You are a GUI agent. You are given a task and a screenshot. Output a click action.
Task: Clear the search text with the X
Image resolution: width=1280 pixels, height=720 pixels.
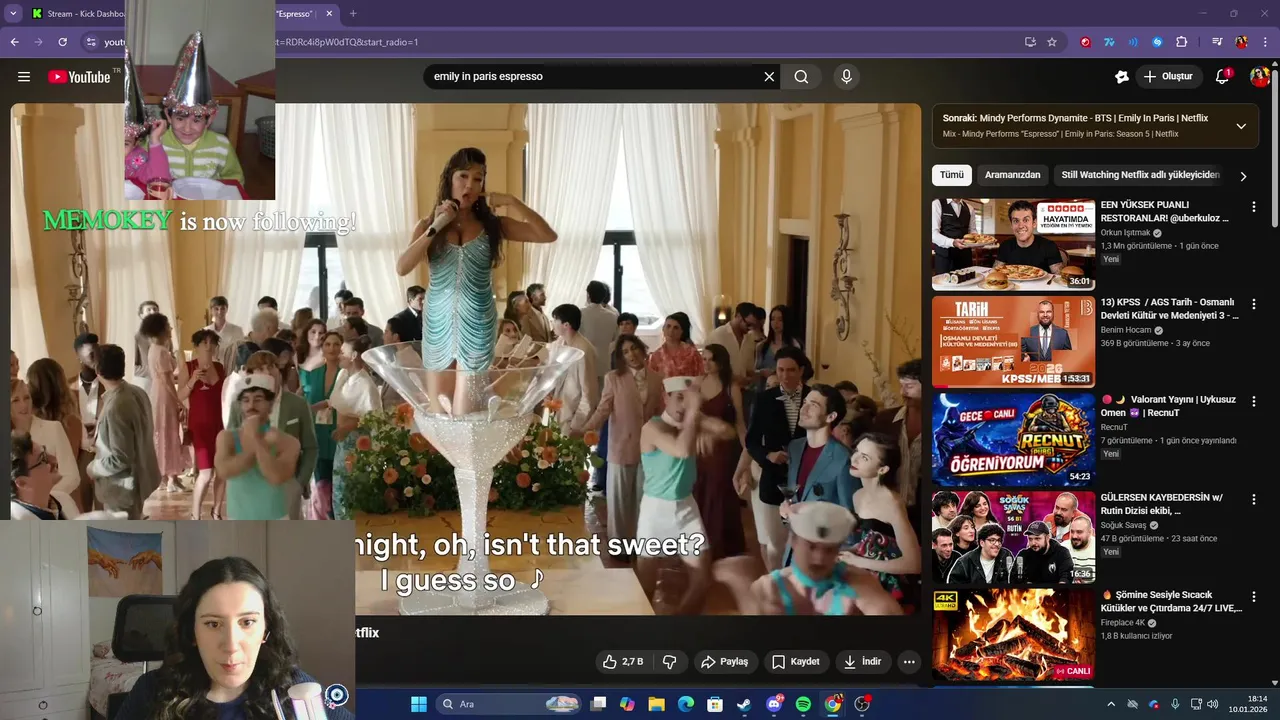(x=769, y=77)
